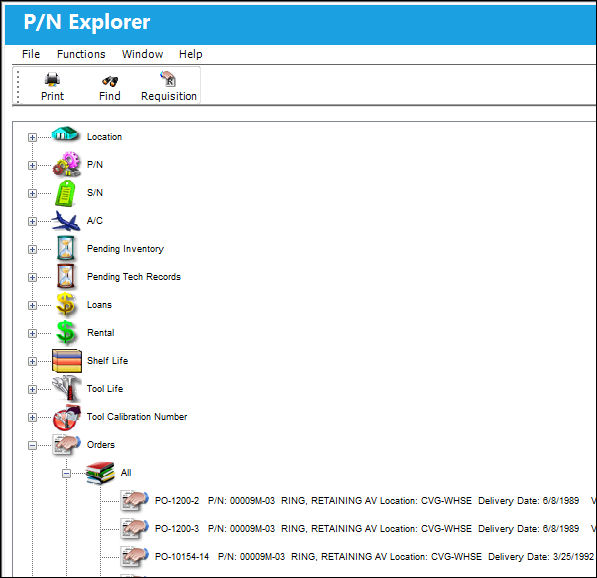Select the A/C label in tree

pos(94,220)
